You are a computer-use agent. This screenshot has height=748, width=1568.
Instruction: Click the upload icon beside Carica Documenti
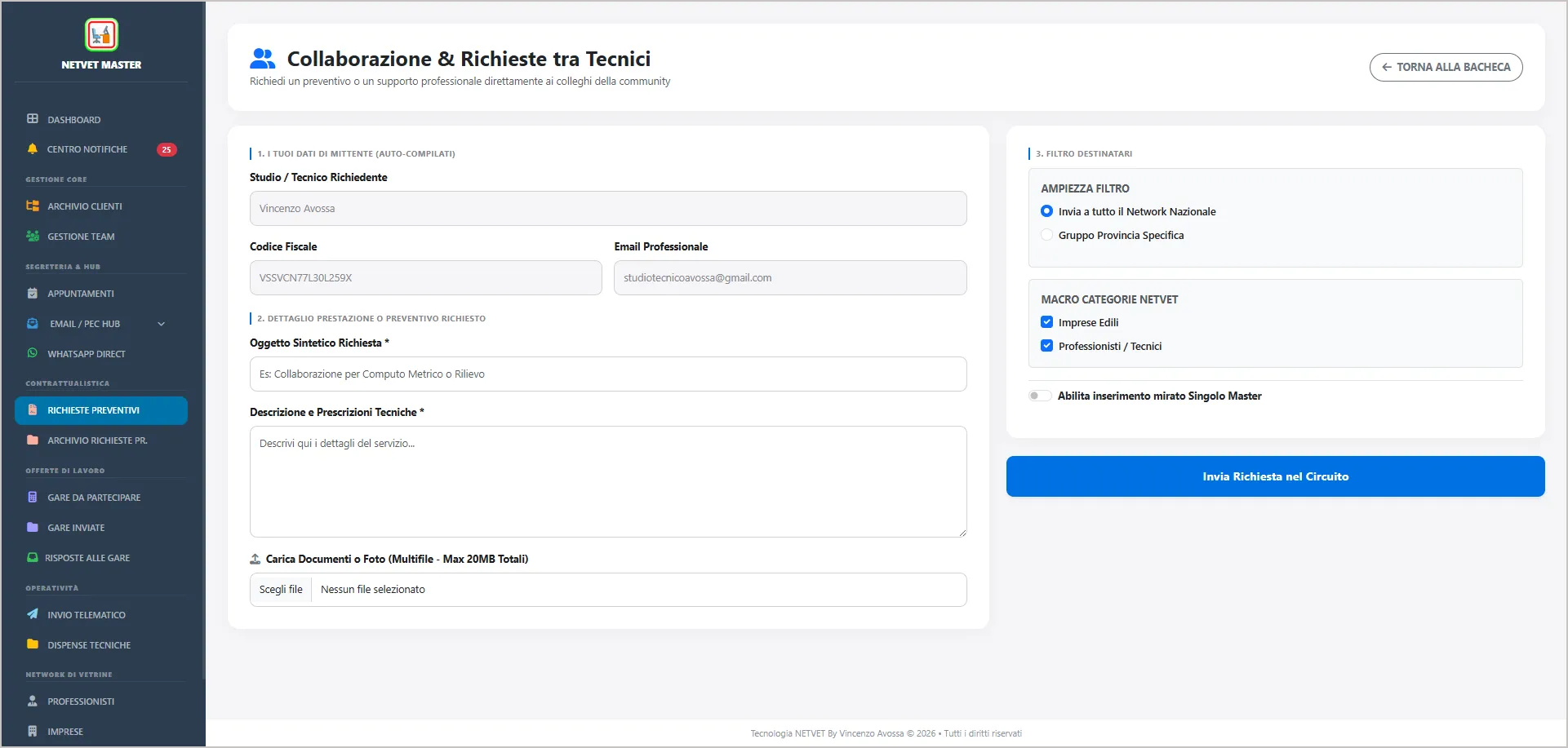255,559
